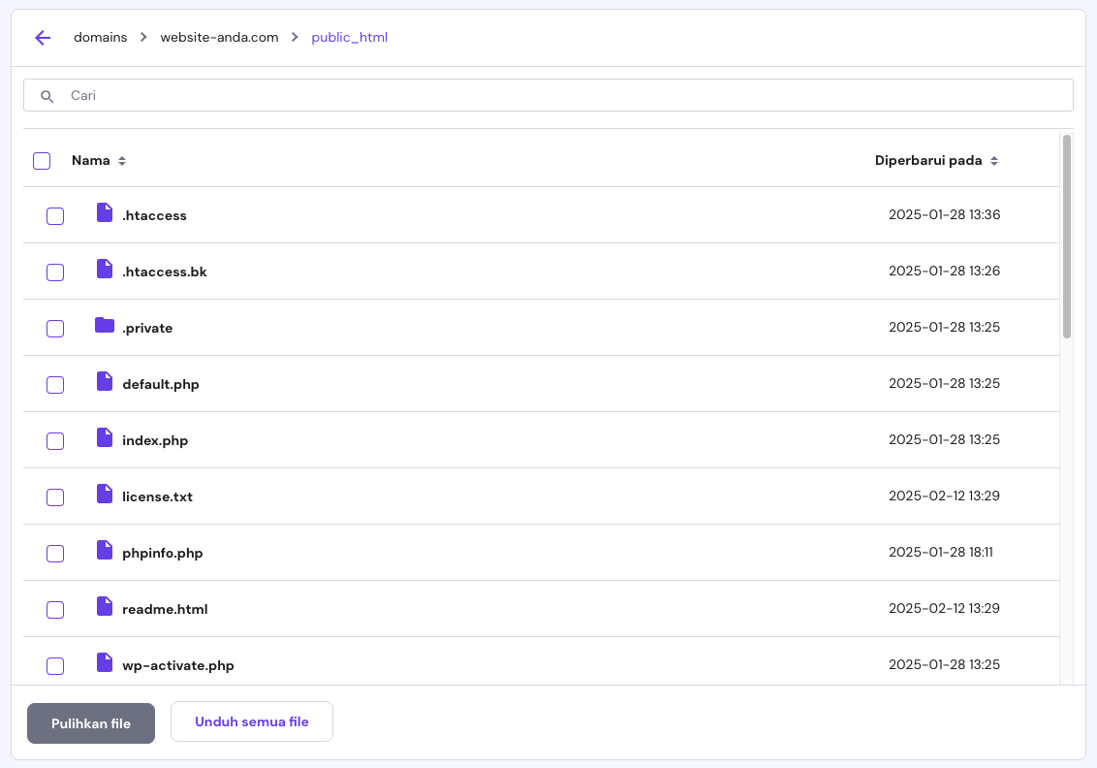
Task: Toggle the select-all checkbox in header
Action: point(41,160)
